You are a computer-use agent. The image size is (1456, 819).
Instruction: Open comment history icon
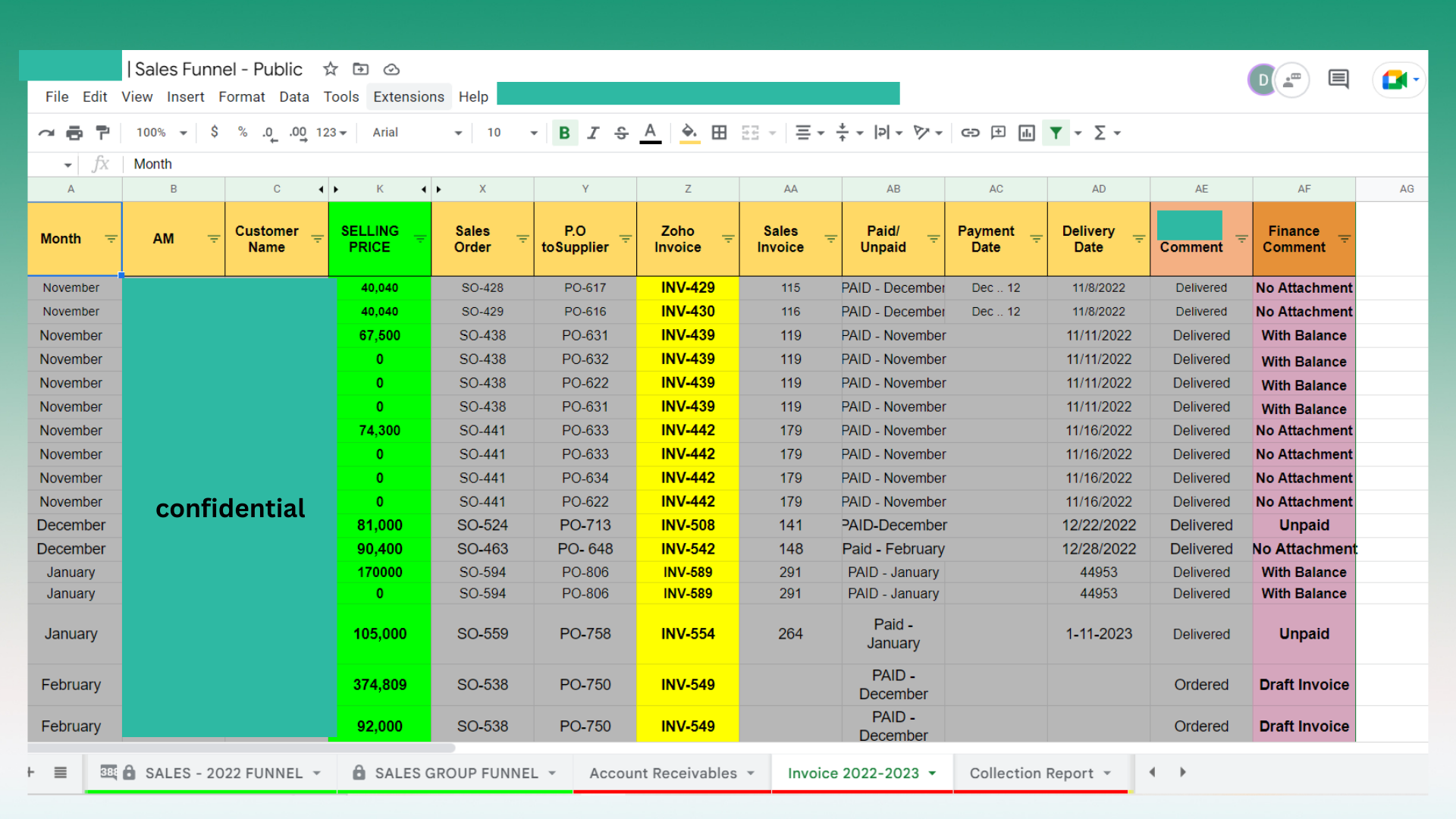pyautogui.click(x=1338, y=79)
